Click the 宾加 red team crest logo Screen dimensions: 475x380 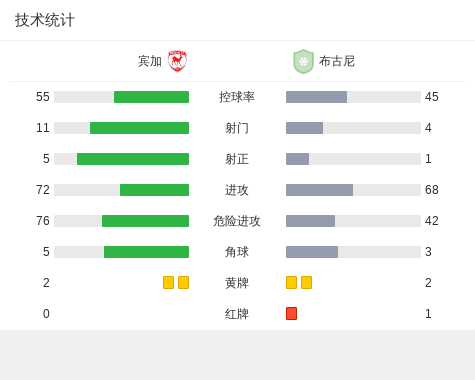coord(177,61)
